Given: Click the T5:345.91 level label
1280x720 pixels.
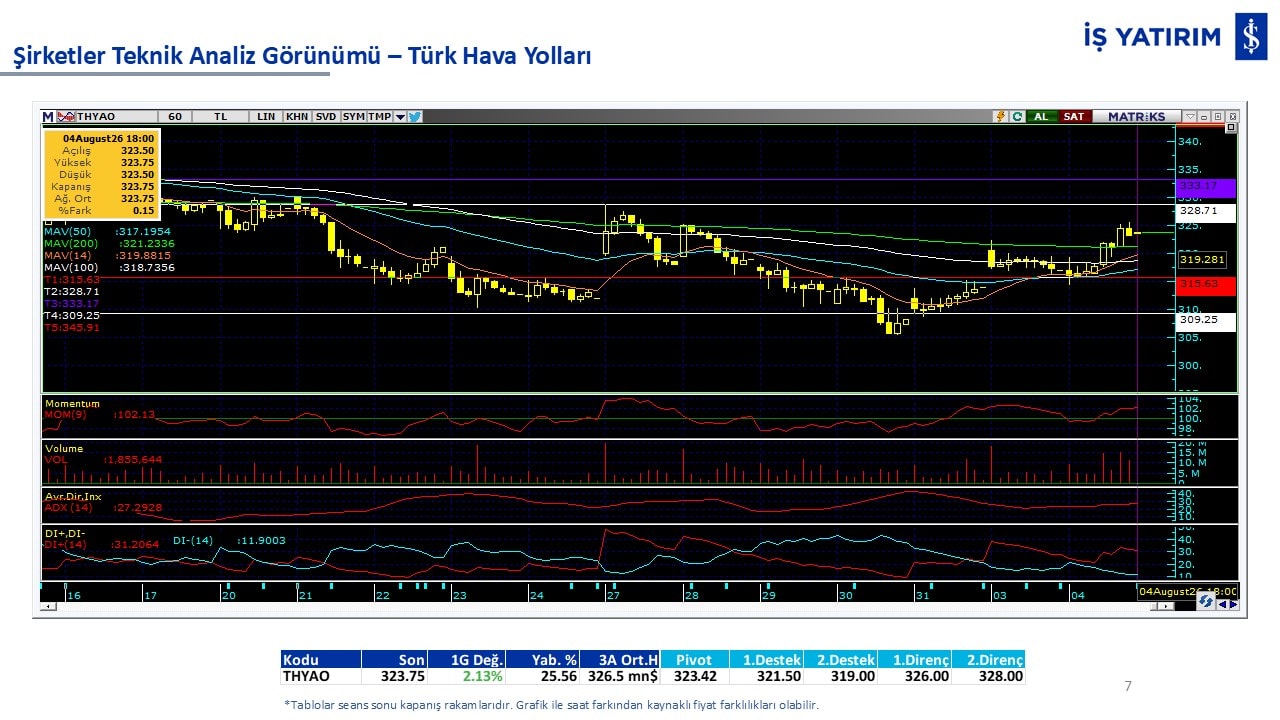Looking at the screenshot, I should click(x=71, y=327).
